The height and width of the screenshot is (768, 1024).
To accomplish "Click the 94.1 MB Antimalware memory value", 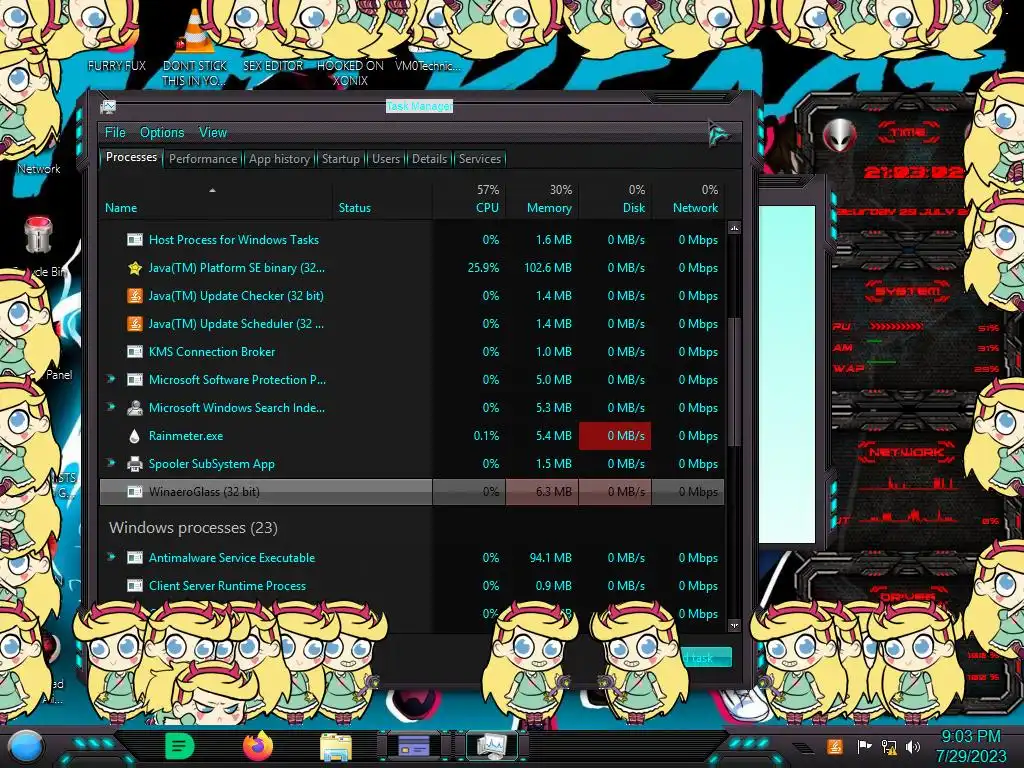I will pyautogui.click(x=551, y=558).
